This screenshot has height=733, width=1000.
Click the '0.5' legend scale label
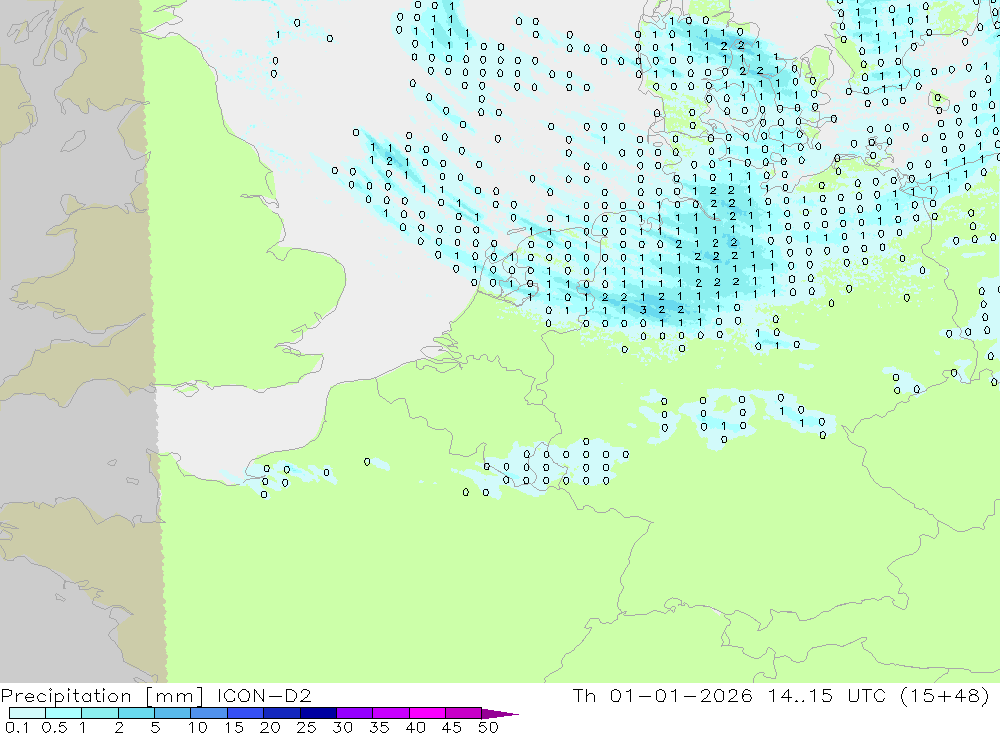(x=54, y=727)
